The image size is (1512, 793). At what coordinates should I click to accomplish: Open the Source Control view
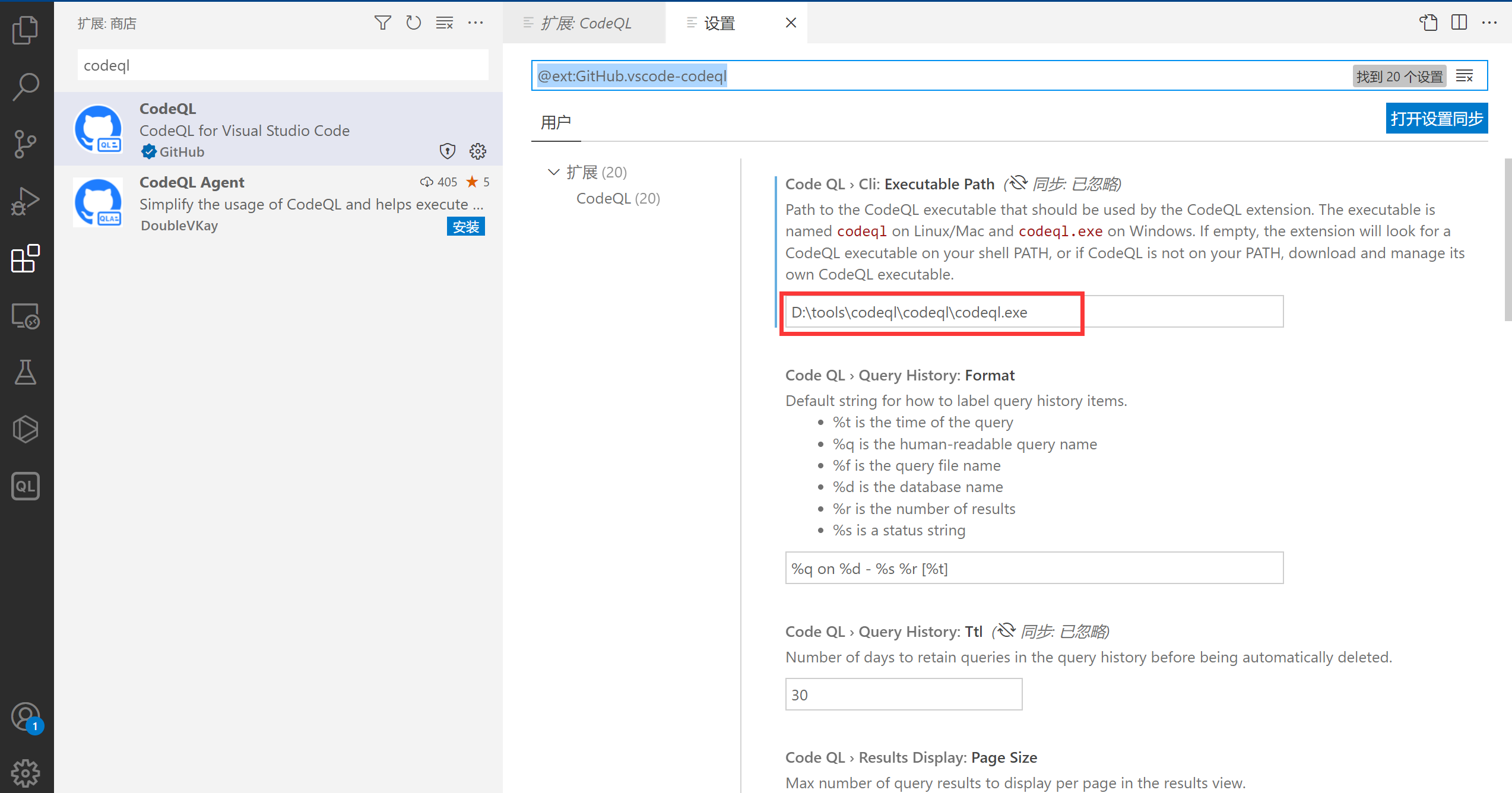pos(26,144)
